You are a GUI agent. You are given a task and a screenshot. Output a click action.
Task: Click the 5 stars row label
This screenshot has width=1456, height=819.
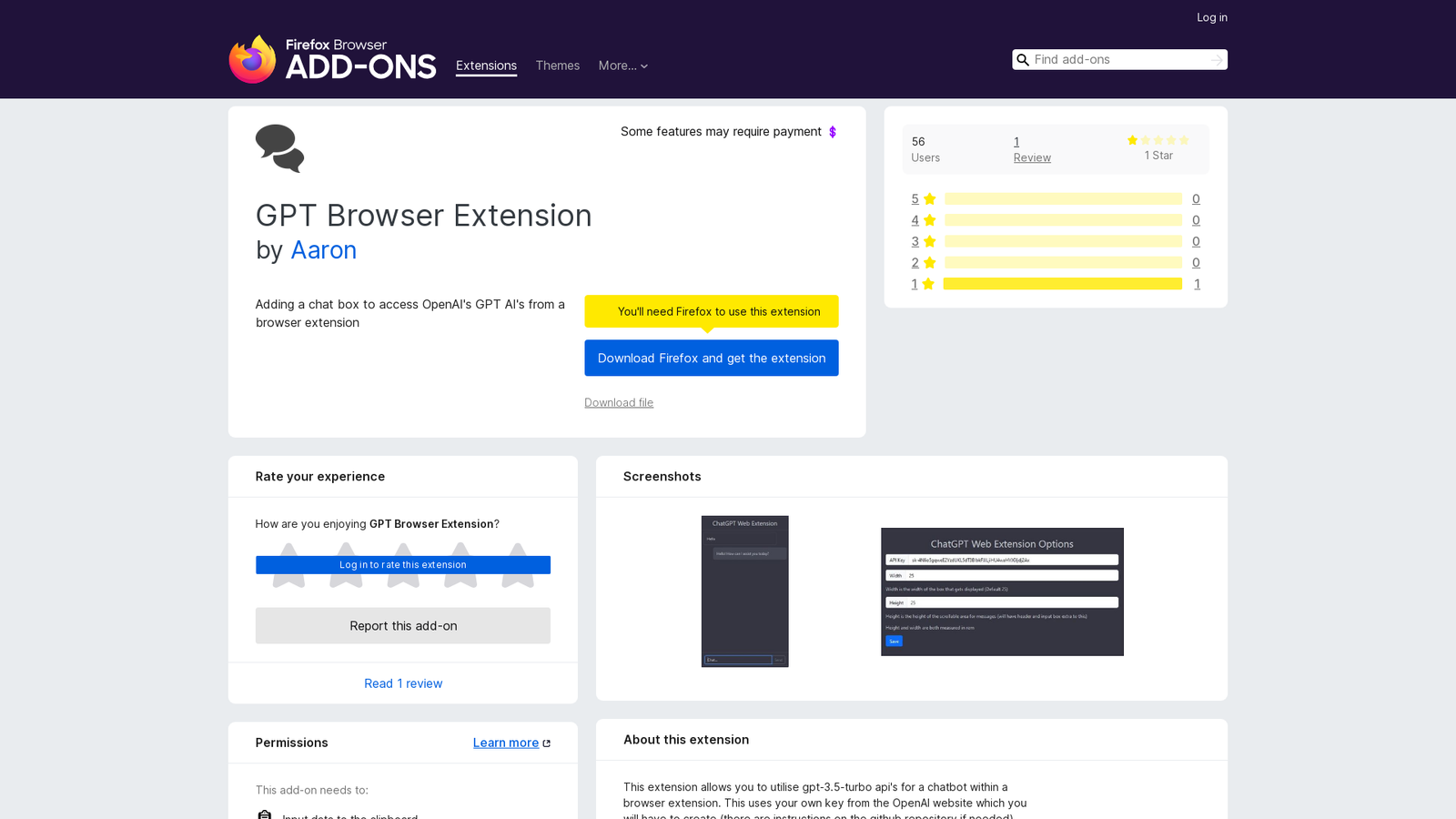[915, 199]
